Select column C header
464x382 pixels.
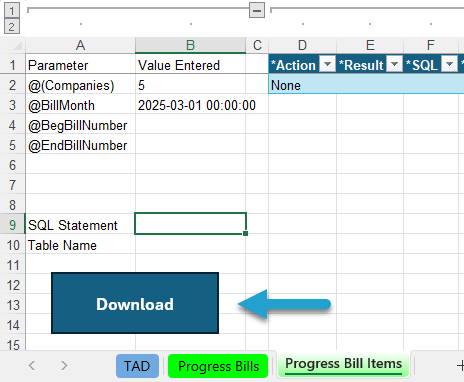[257, 45]
